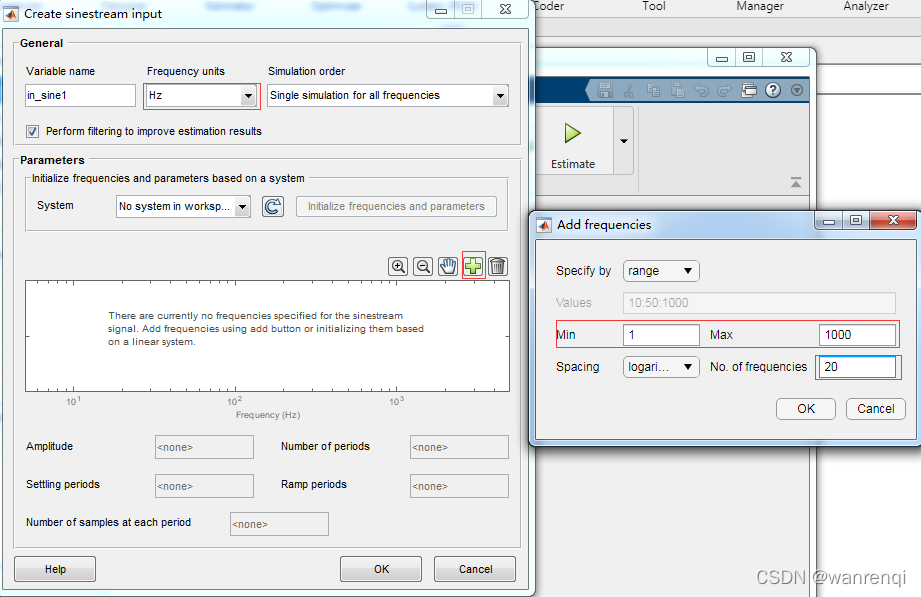Maximize the Add frequencies dialog
Screen dimensions: 921x597
point(856,220)
